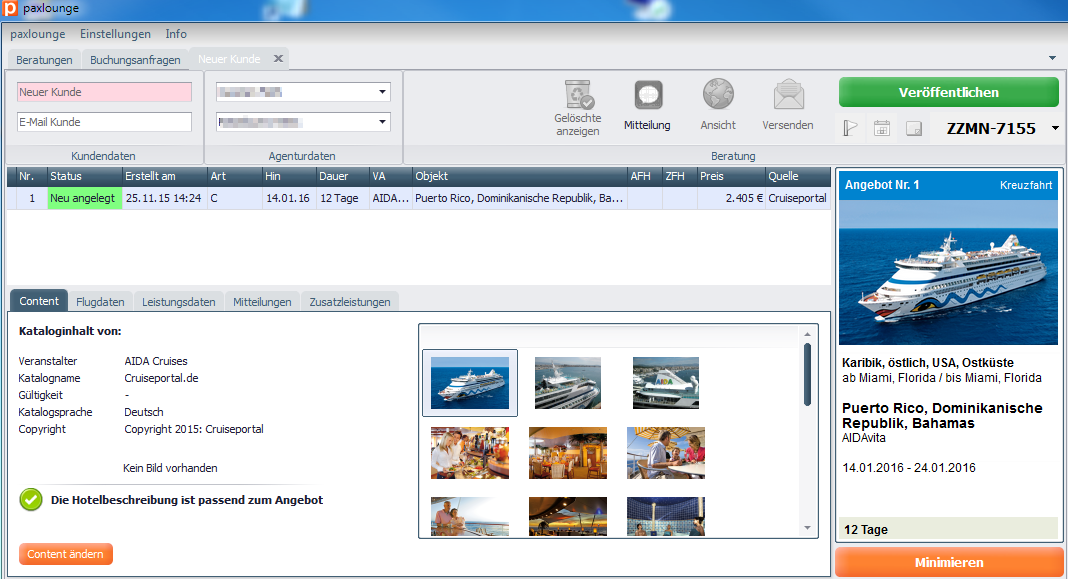Select the Content tab
The width and height of the screenshot is (1068, 579).
39,301
